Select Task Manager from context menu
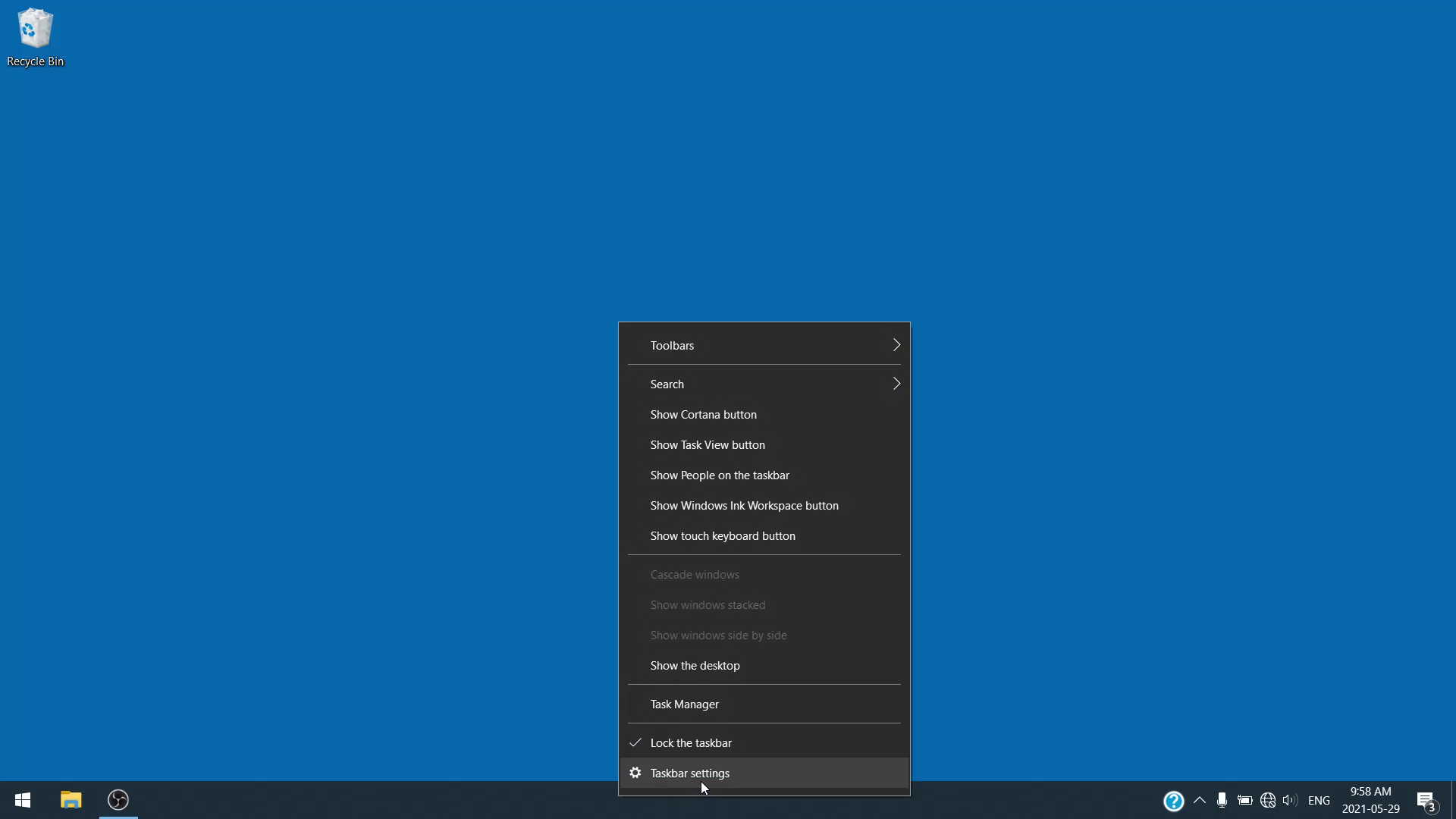This screenshot has height=819, width=1456. (x=684, y=704)
